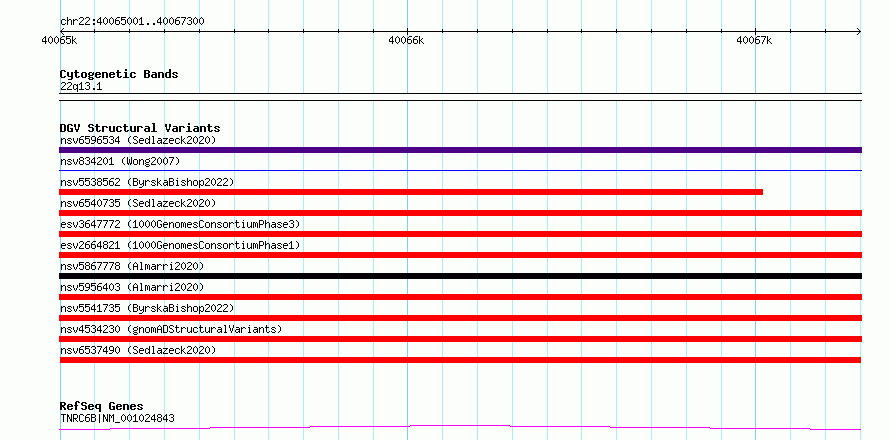Click the red nsv6537490 variant bar
The height and width of the screenshot is (440, 890).
[x=460, y=360]
